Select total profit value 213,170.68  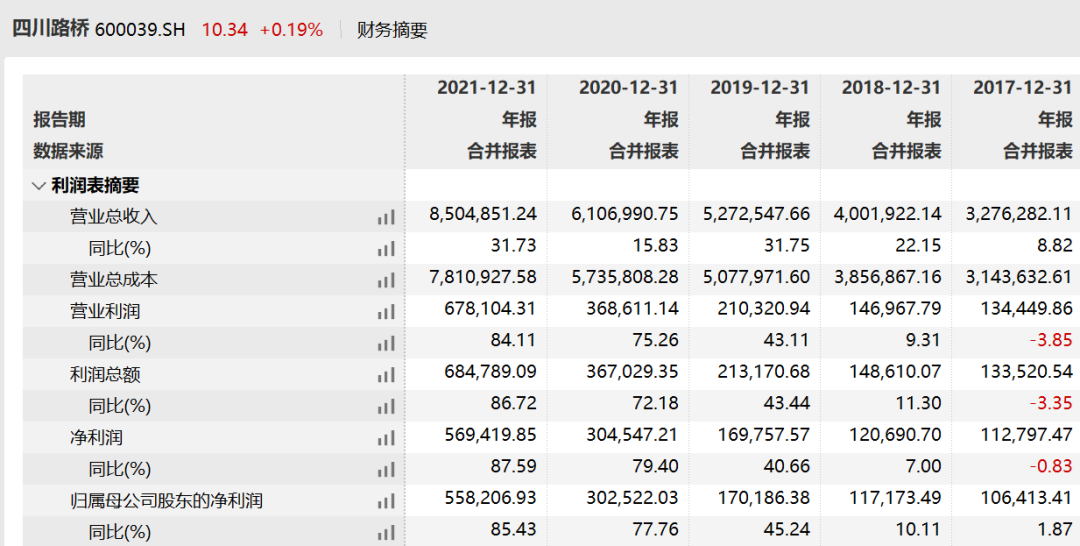click(x=764, y=372)
